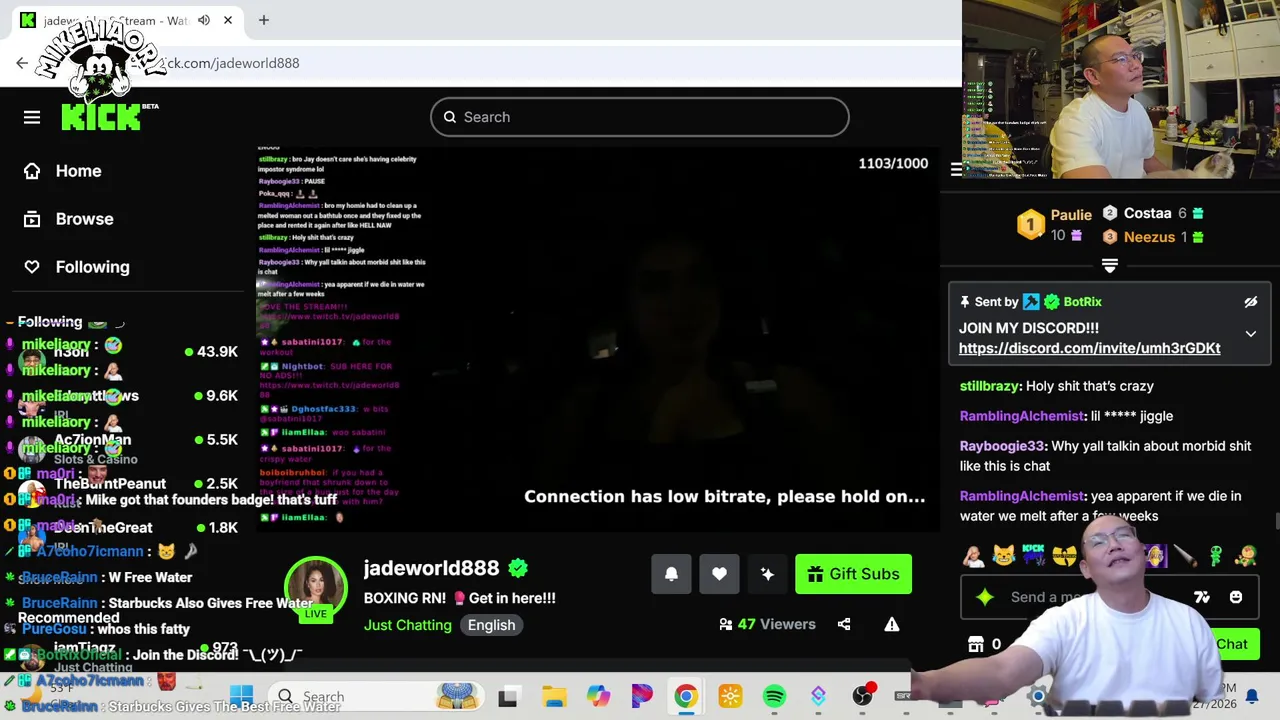The width and height of the screenshot is (1280, 720).
Task: Open Spotify from the taskbar
Action: coord(774,696)
